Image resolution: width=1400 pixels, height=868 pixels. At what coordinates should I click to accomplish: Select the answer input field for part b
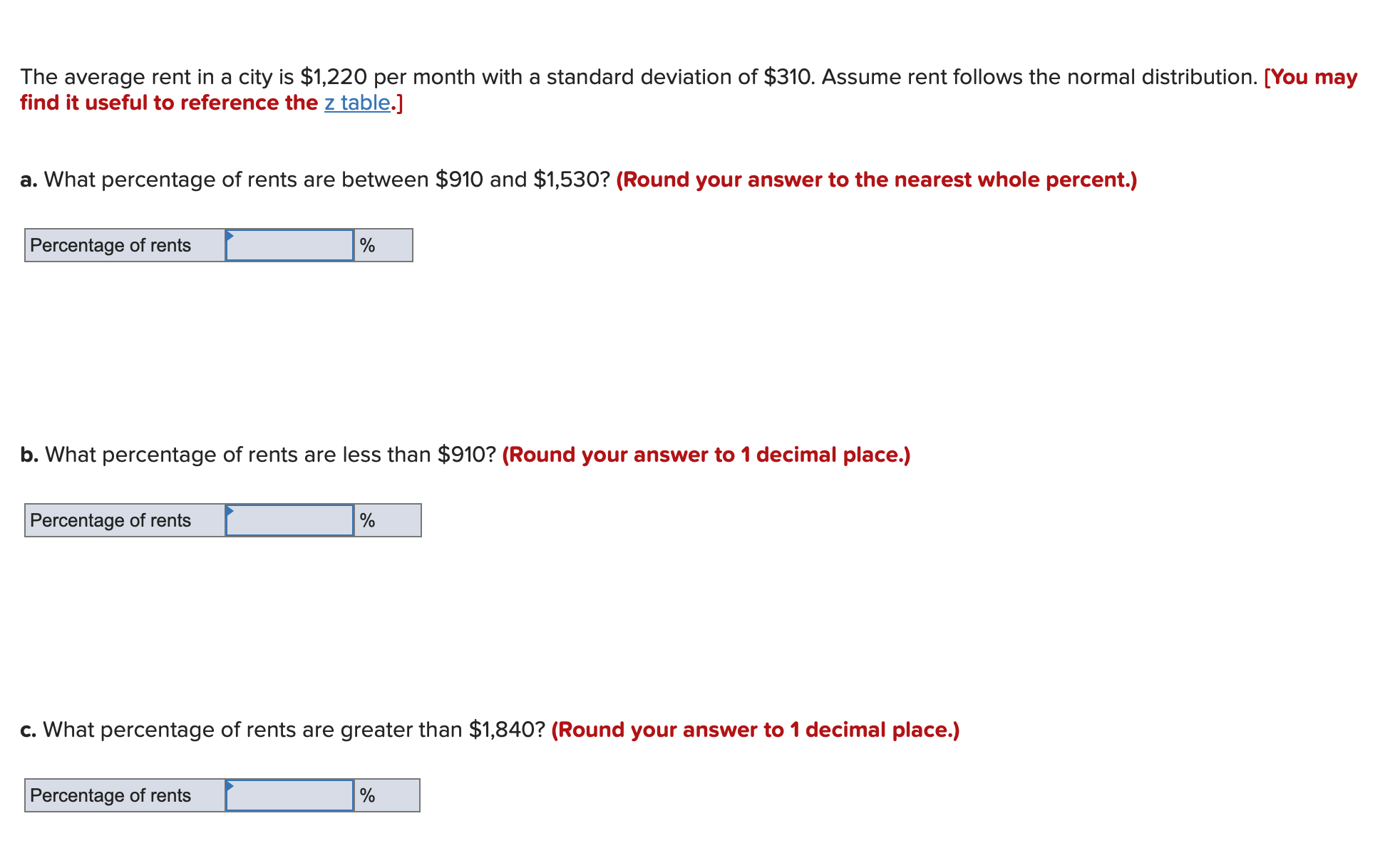[x=289, y=520]
